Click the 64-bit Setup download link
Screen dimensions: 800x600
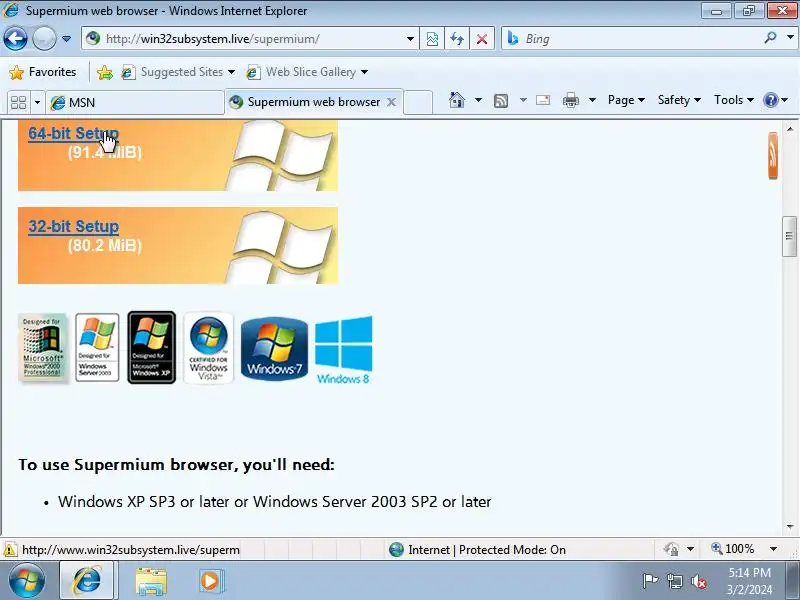pyautogui.click(x=73, y=133)
